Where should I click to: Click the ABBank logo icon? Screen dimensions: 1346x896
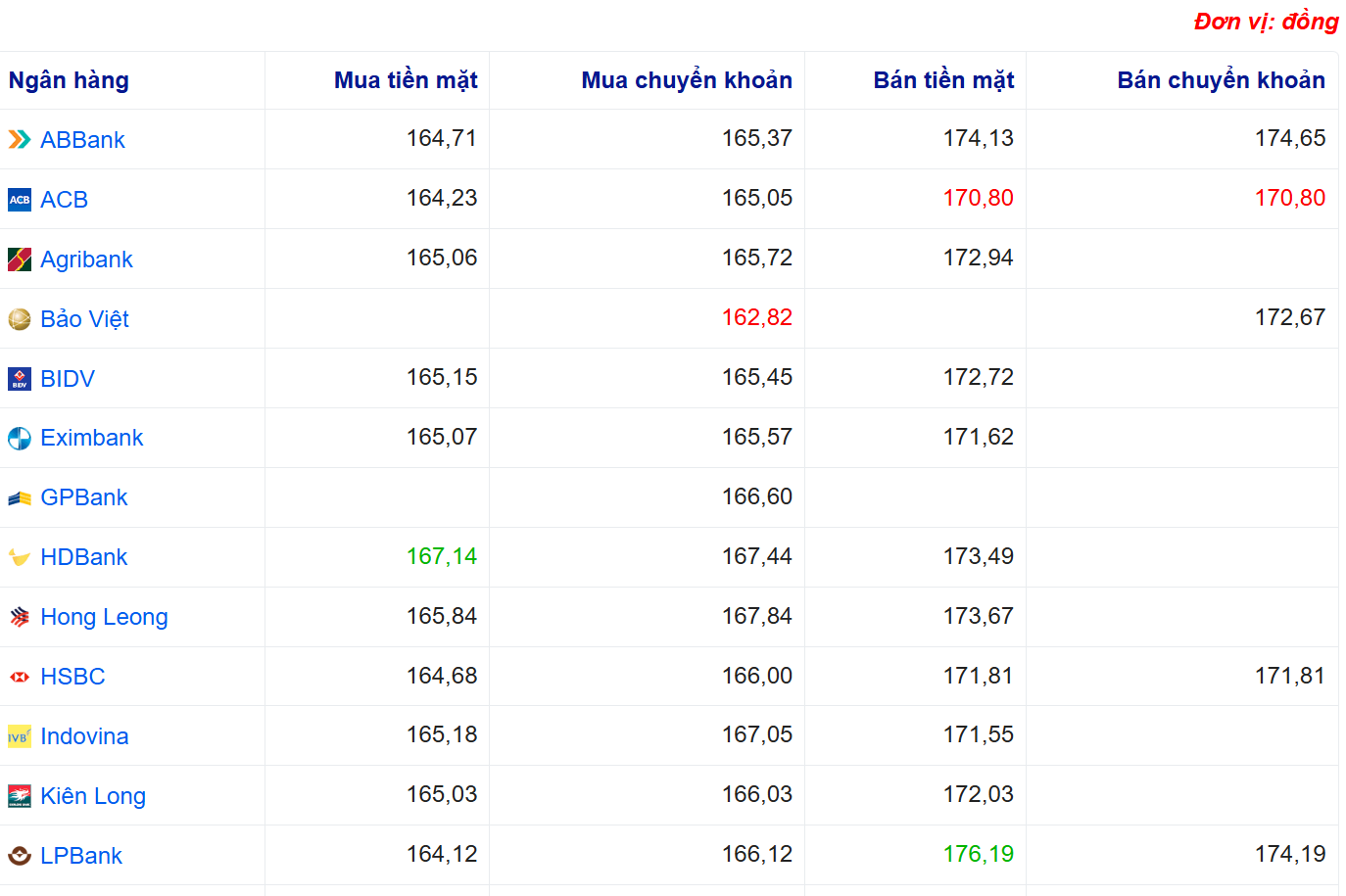pos(20,140)
